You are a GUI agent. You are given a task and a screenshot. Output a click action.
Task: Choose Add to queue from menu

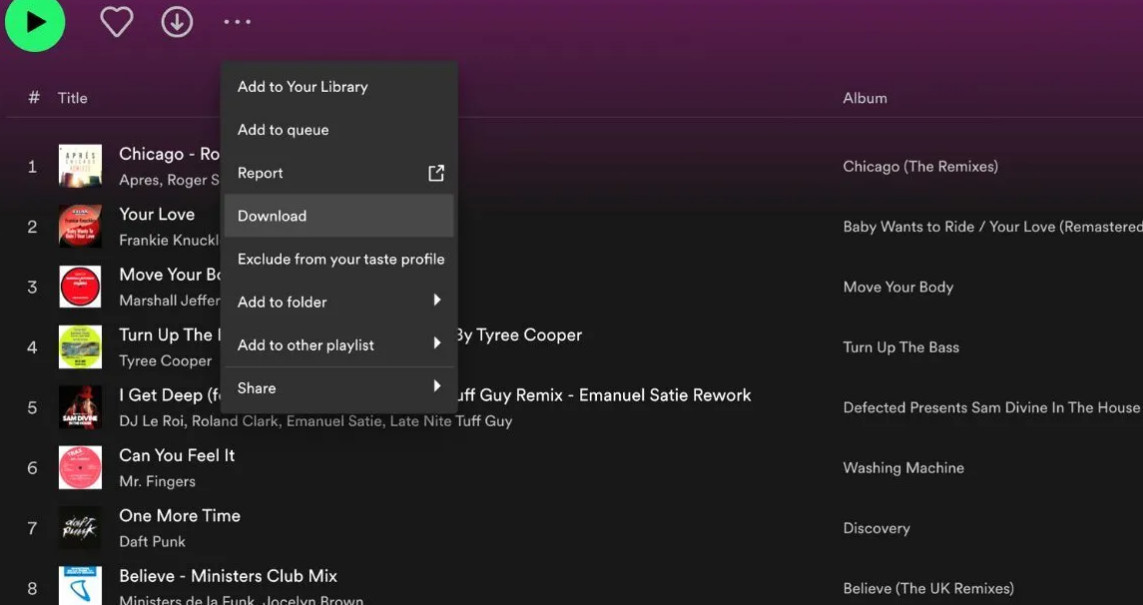(x=339, y=130)
